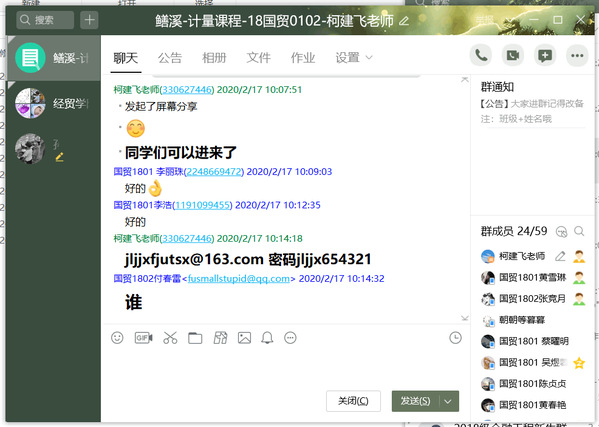This screenshot has height=427, width=599.
Task: Open the link 330627446 at 10:14:18
Action: 187,238
